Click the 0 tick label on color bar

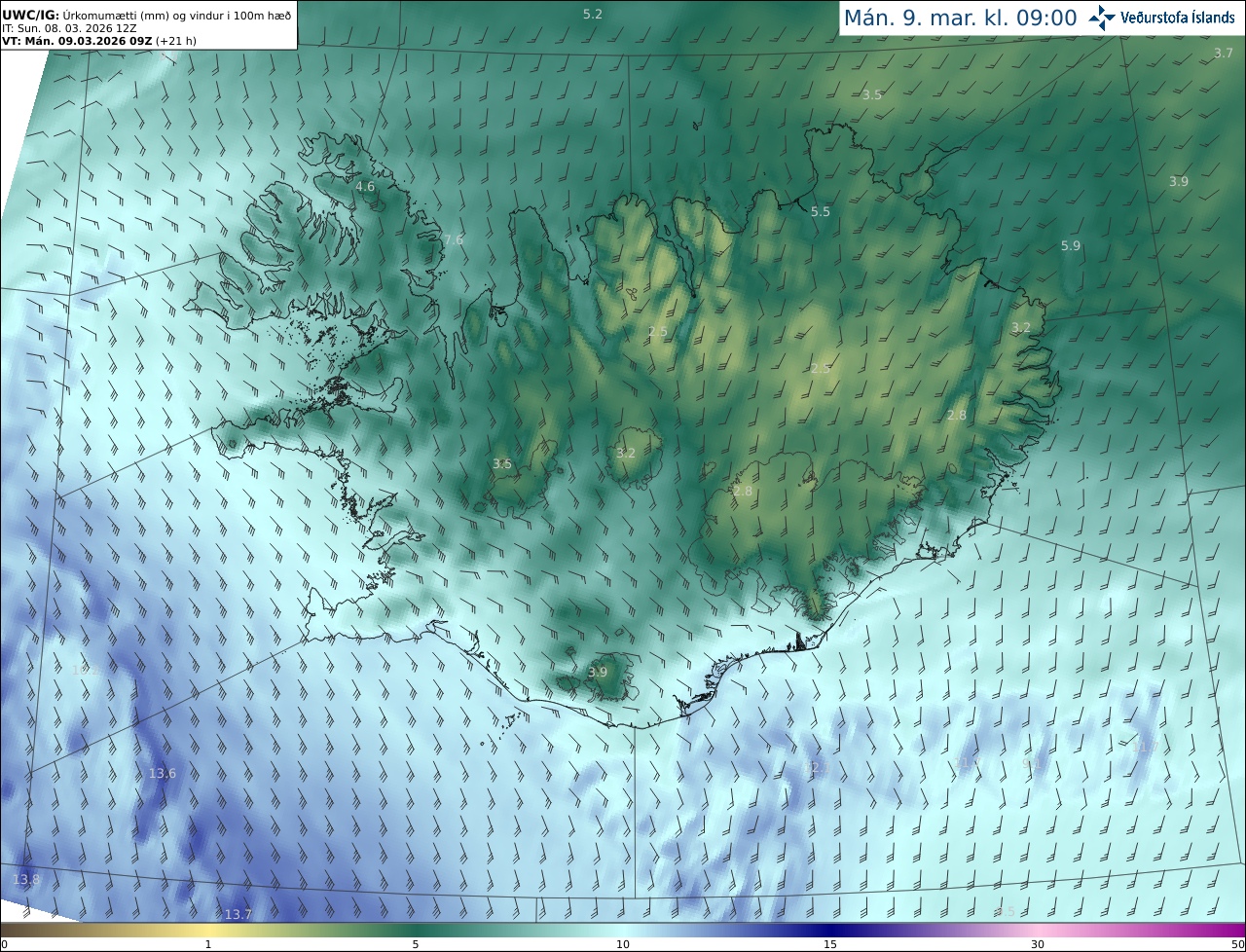tap(4, 944)
